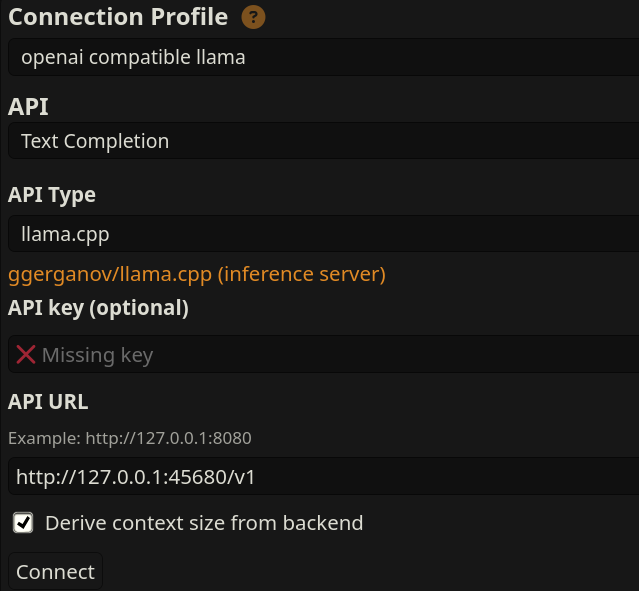Click the 'API URL' heading label

[x=48, y=402]
